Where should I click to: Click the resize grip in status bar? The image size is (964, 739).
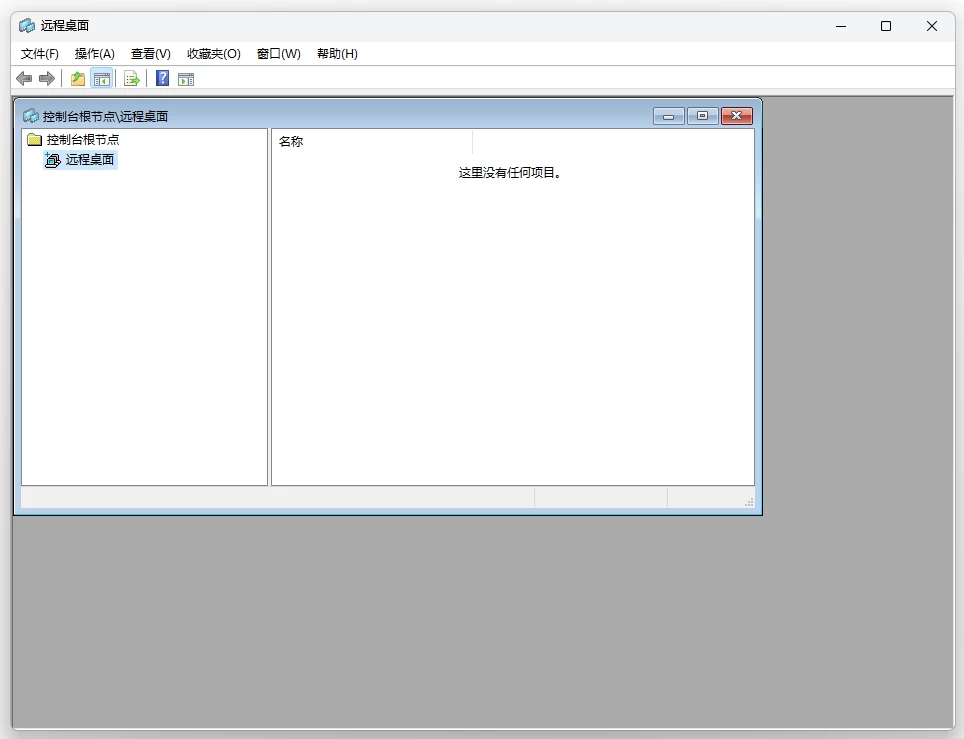point(748,502)
